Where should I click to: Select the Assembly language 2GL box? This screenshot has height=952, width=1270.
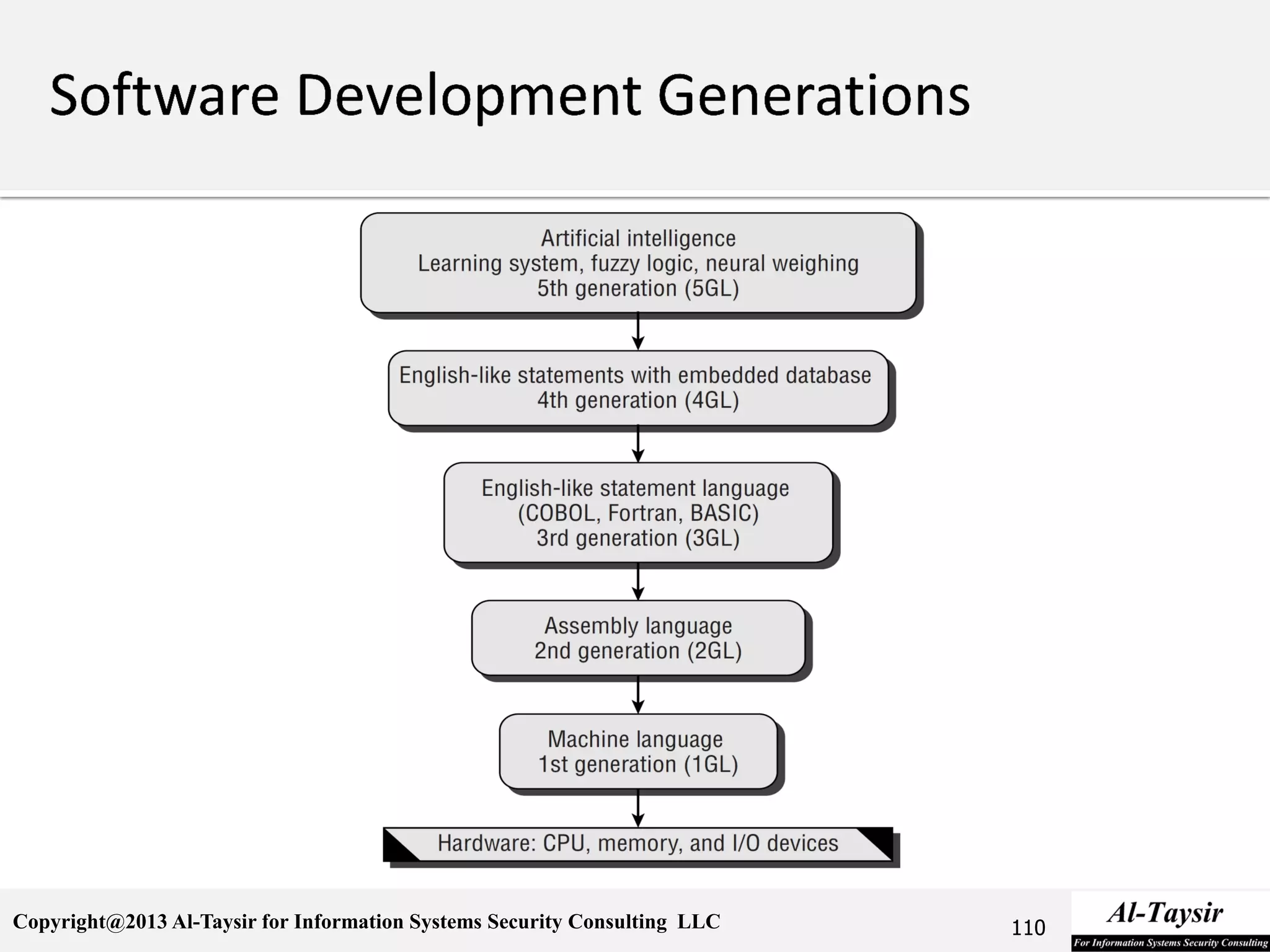[x=638, y=638]
